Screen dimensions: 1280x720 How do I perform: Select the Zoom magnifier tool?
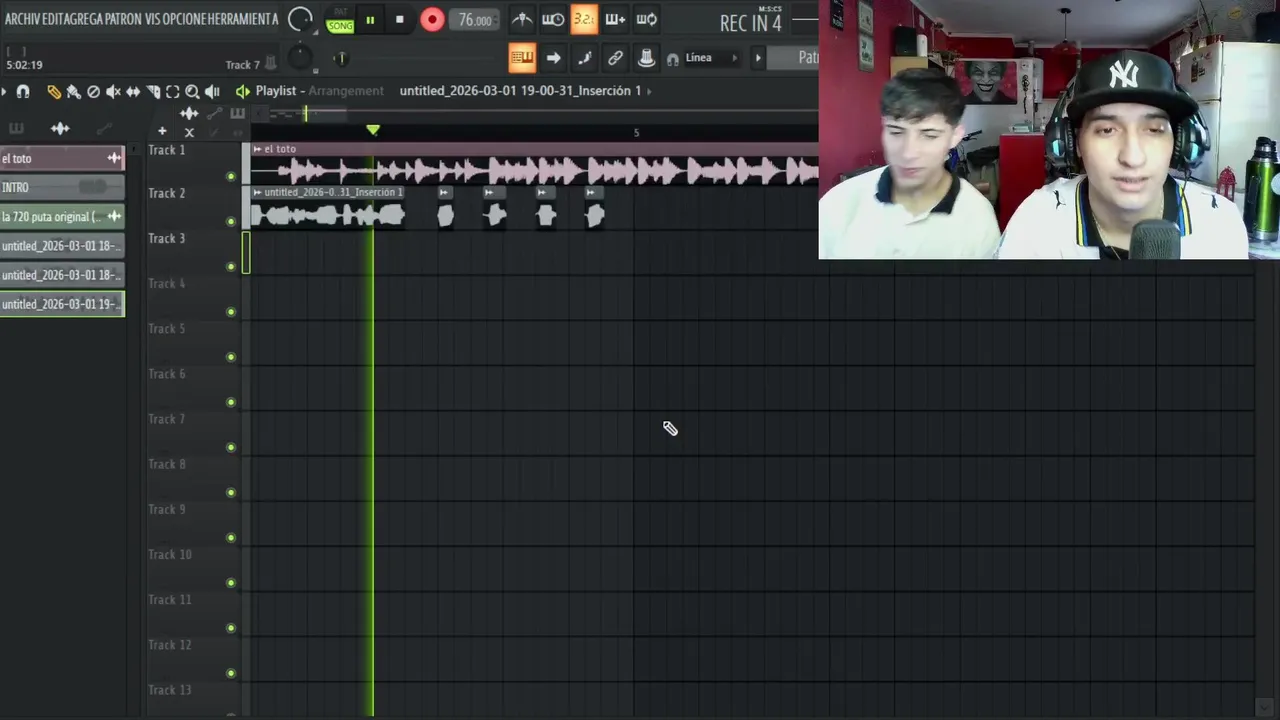(x=192, y=92)
